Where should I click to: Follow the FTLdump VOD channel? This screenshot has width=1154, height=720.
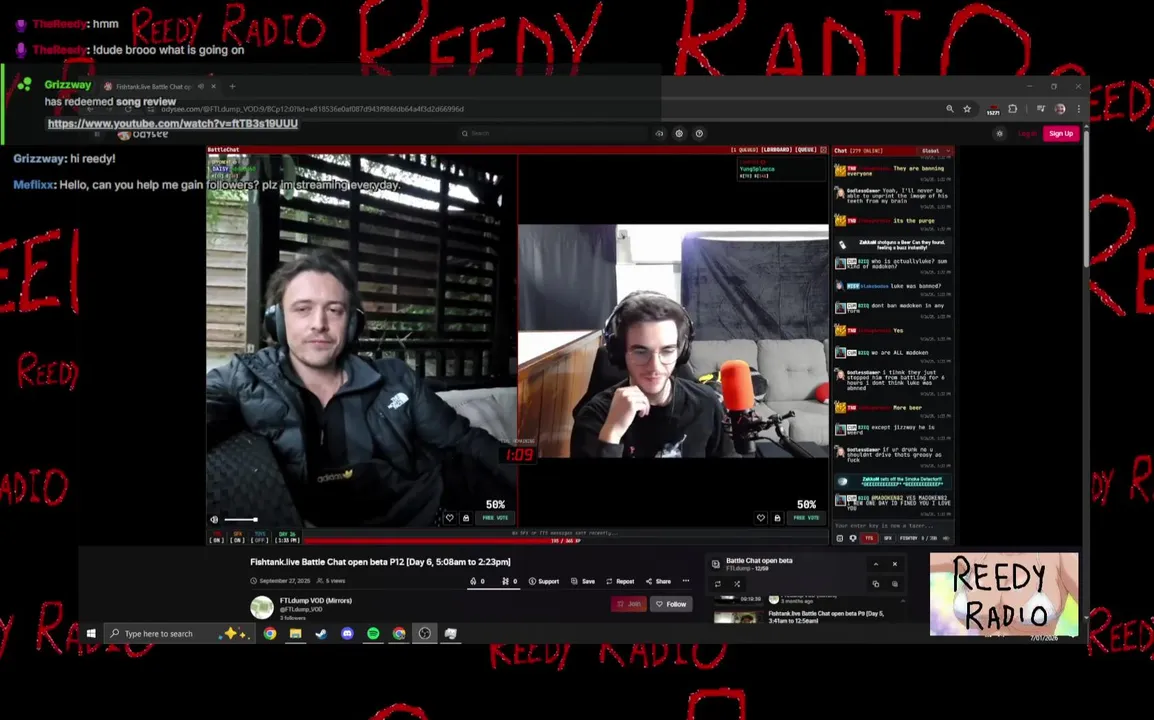click(x=671, y=604)
